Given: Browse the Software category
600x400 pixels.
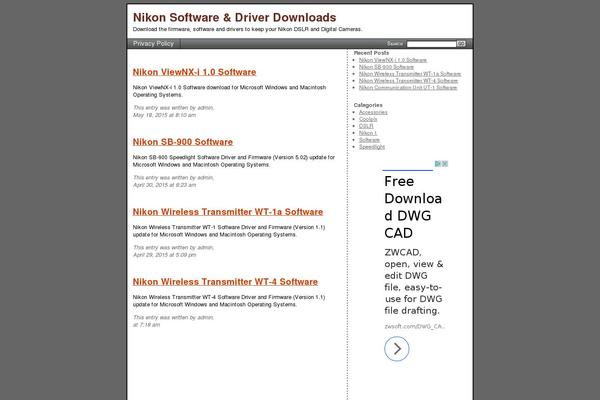Looking at the screenshot, I should (x=369, y=140).
